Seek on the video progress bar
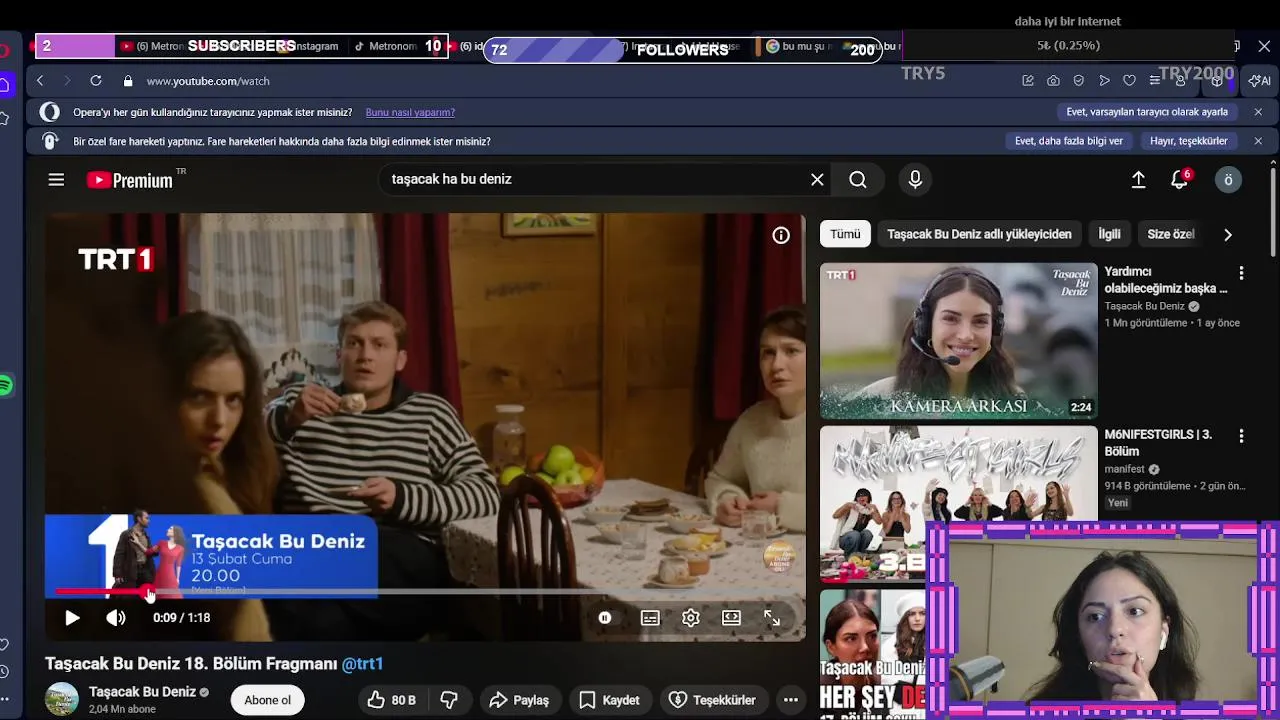 (425, 592)
